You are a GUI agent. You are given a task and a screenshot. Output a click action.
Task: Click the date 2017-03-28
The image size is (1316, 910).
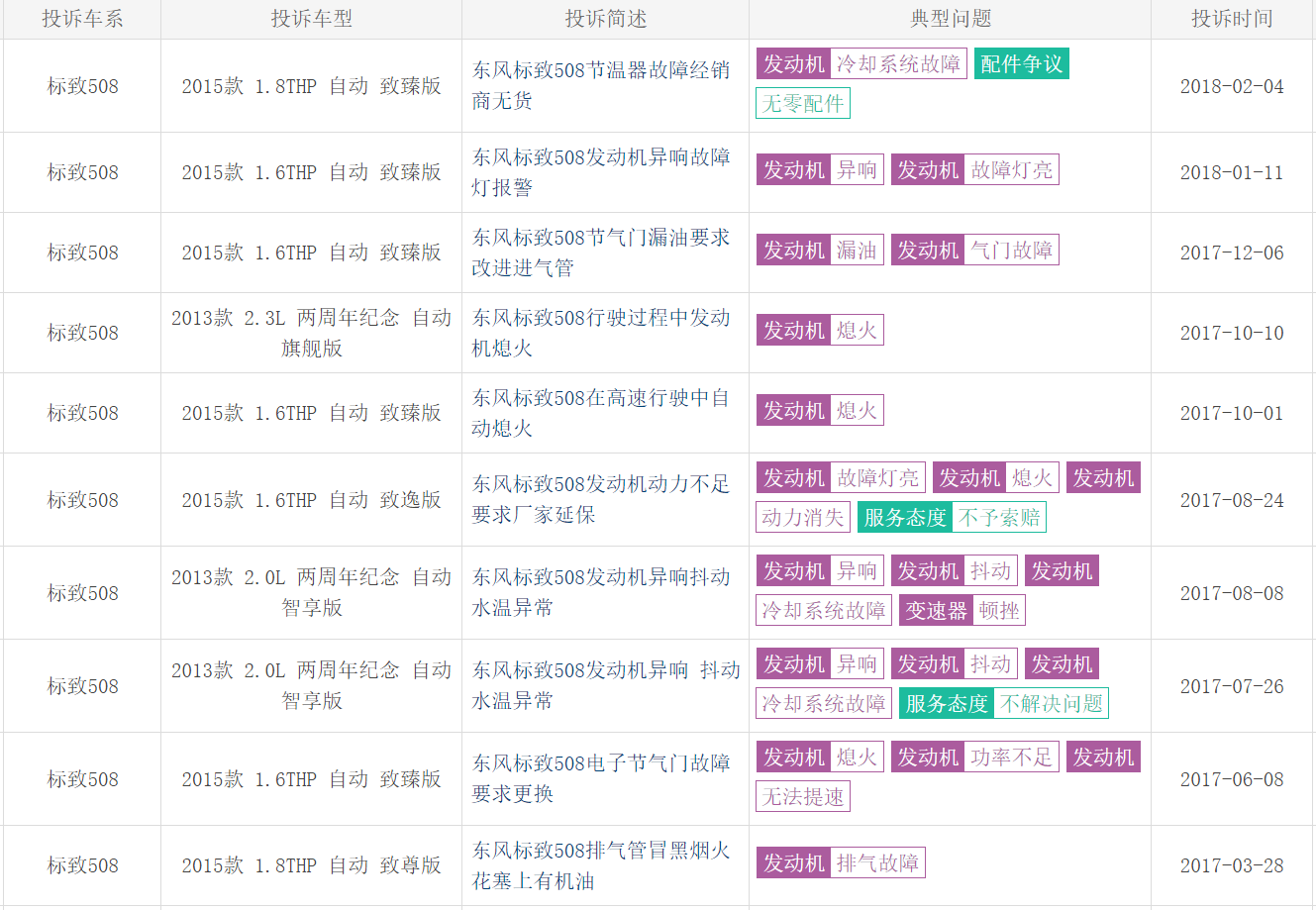1232,865
